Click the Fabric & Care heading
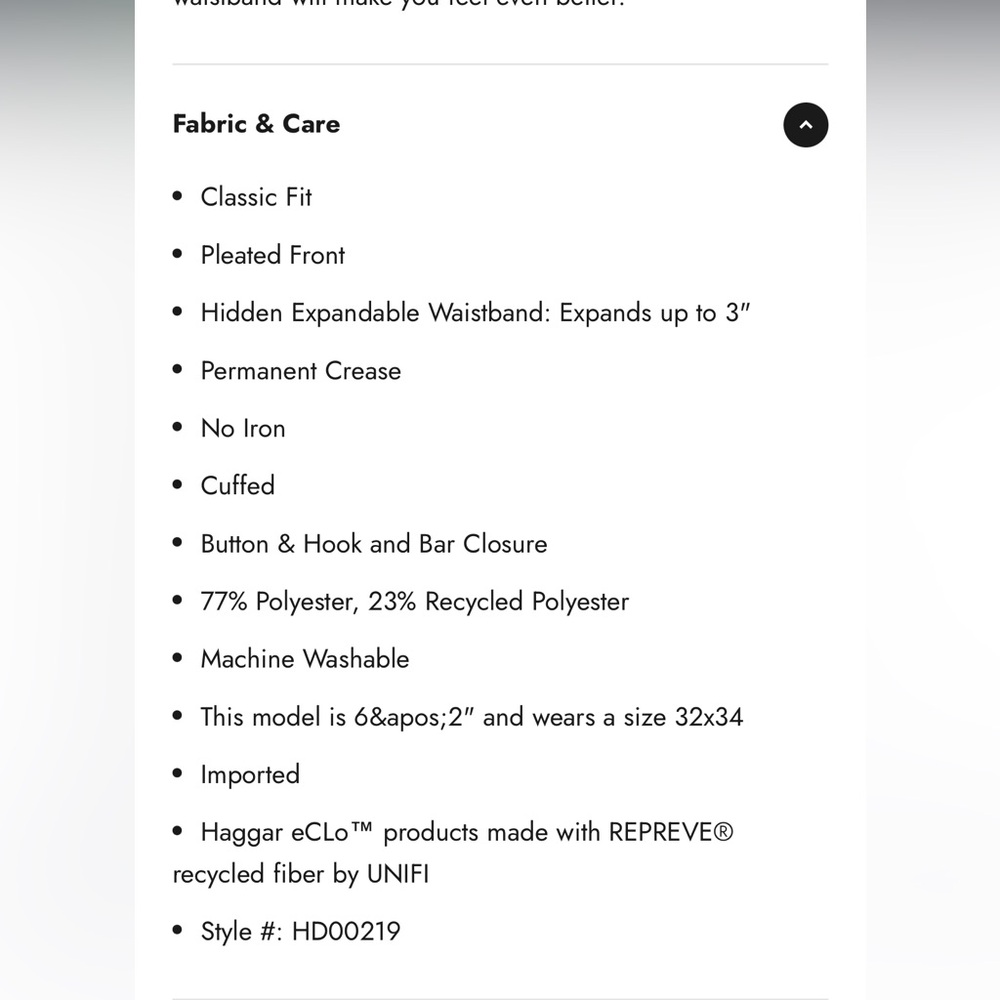 pyautogui.click(x=256, y=124)
